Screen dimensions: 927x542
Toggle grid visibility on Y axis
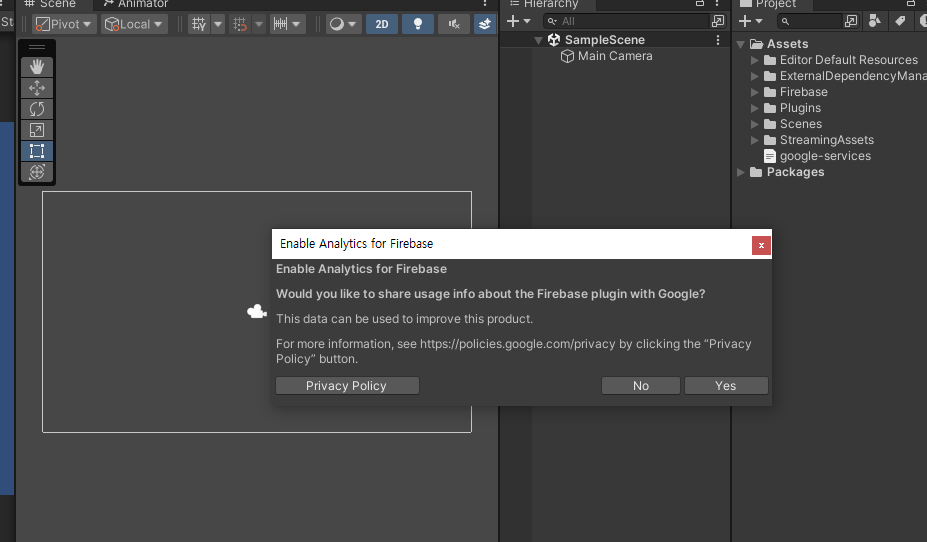[x=199, y=24]
